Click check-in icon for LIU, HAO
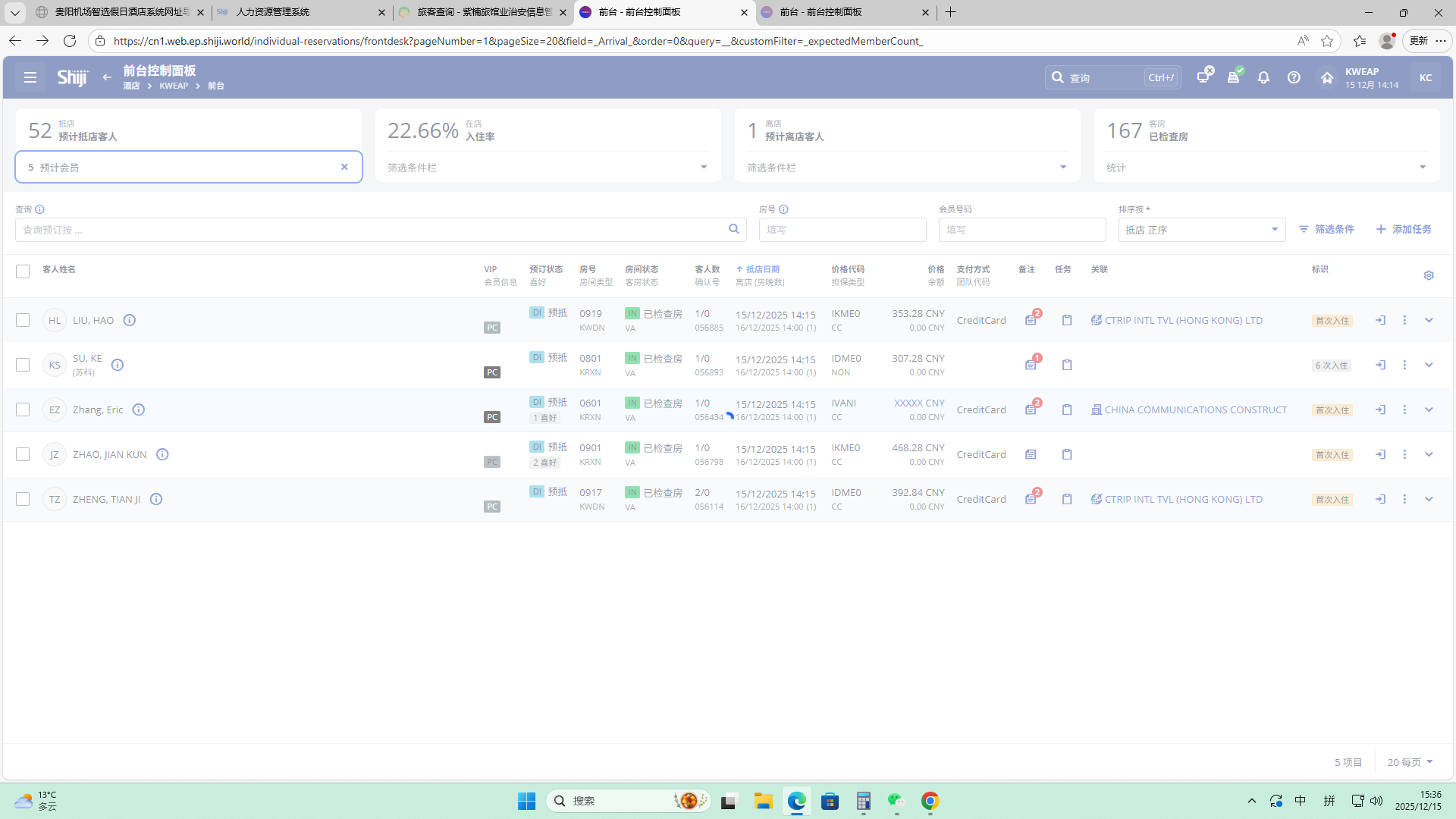The image size is (1456, 819). click(x=1380, y=320)
